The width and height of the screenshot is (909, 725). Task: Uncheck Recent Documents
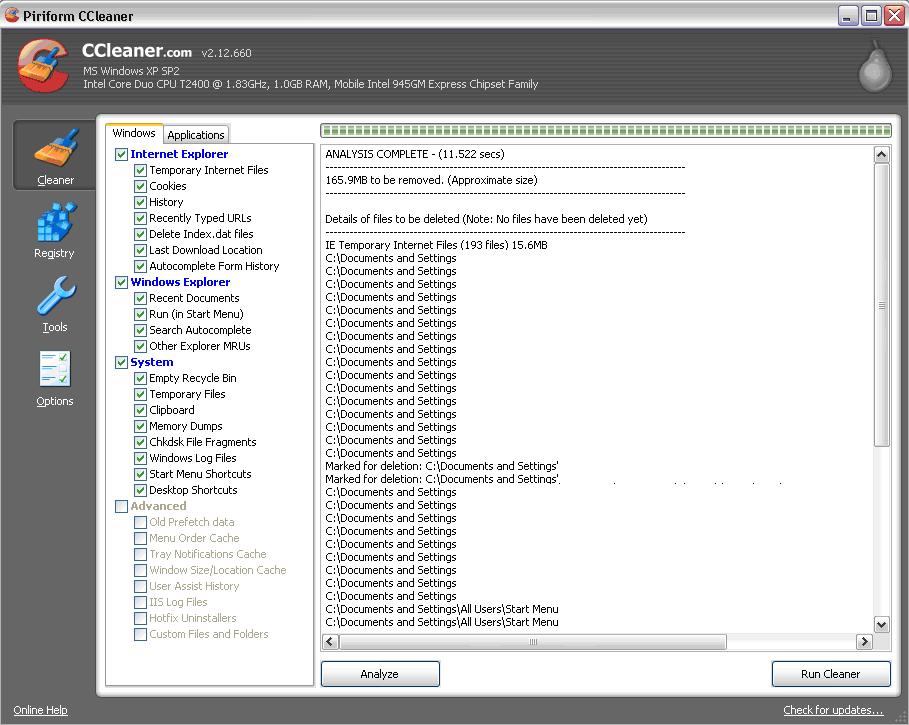pyautogui.click(x=140, y=298)
